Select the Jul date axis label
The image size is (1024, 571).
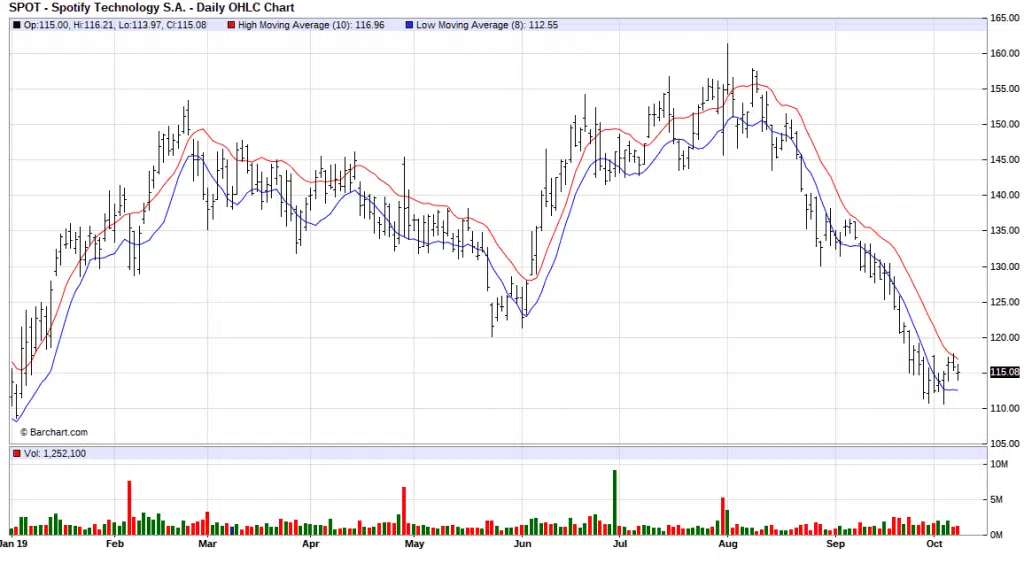620,545
